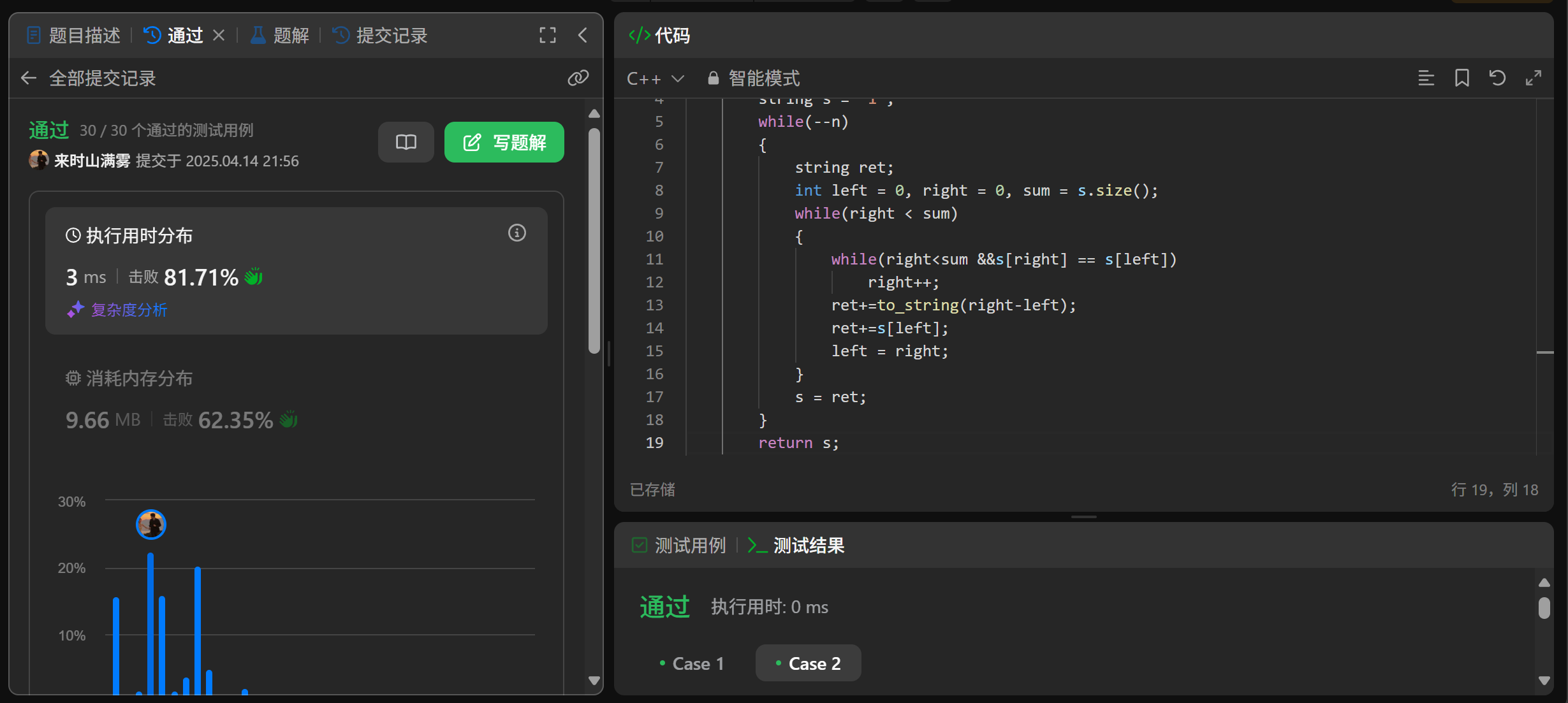Image resolution: width=1568 pixels, height=703 pixels.
Task: Switch to the 题解 tab
Action: click(280, 35)
